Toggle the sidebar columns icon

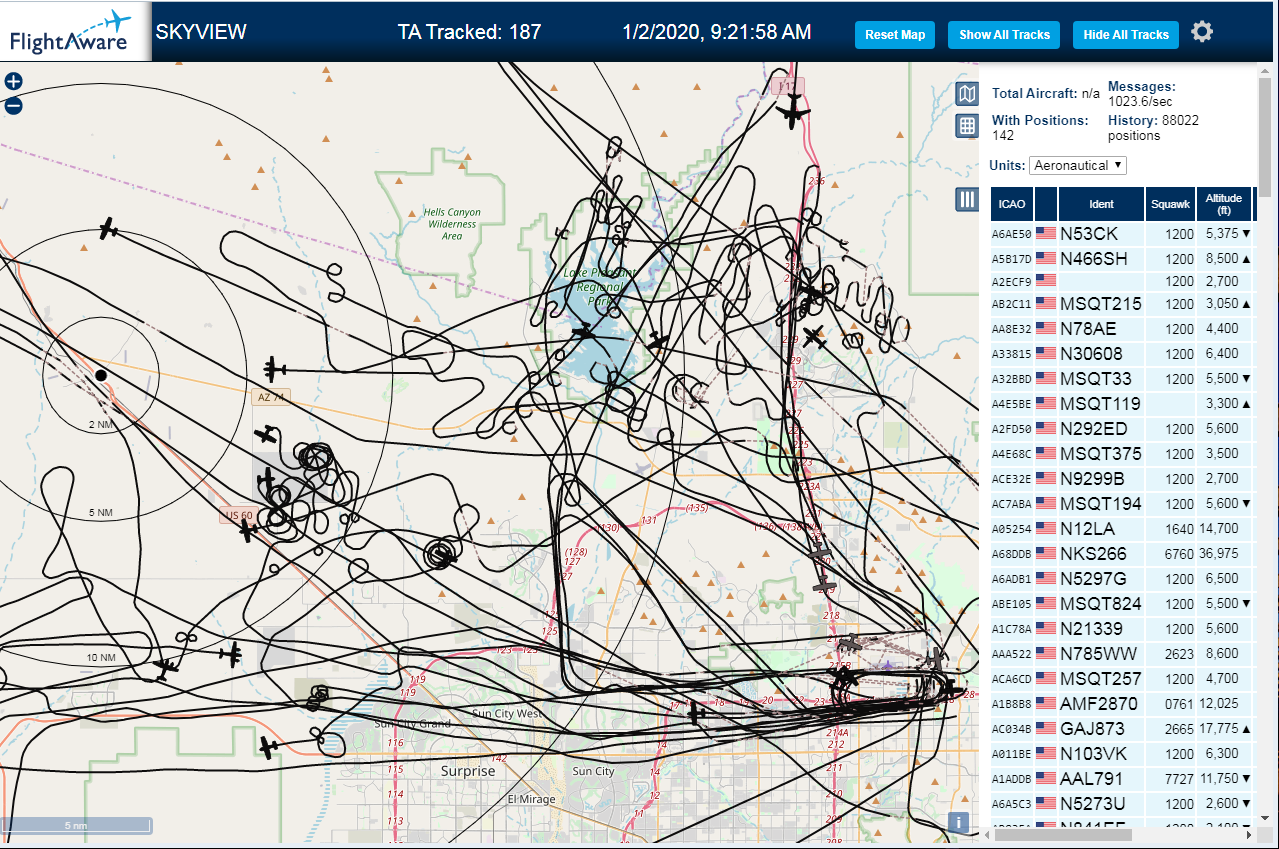(x=967, y=199)
